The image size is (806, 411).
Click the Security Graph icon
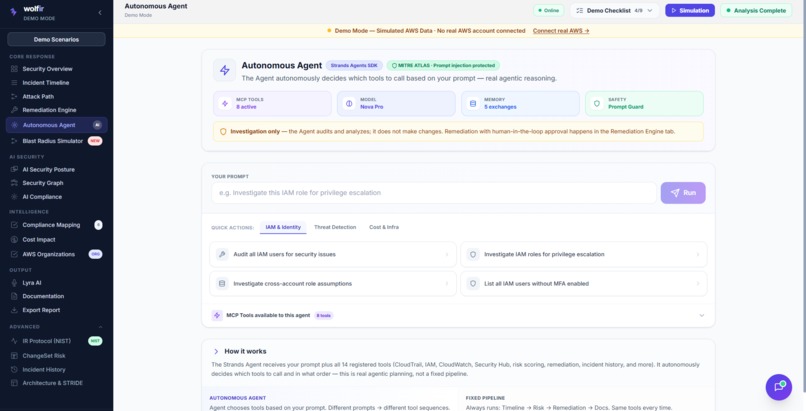tap(14, 183)
